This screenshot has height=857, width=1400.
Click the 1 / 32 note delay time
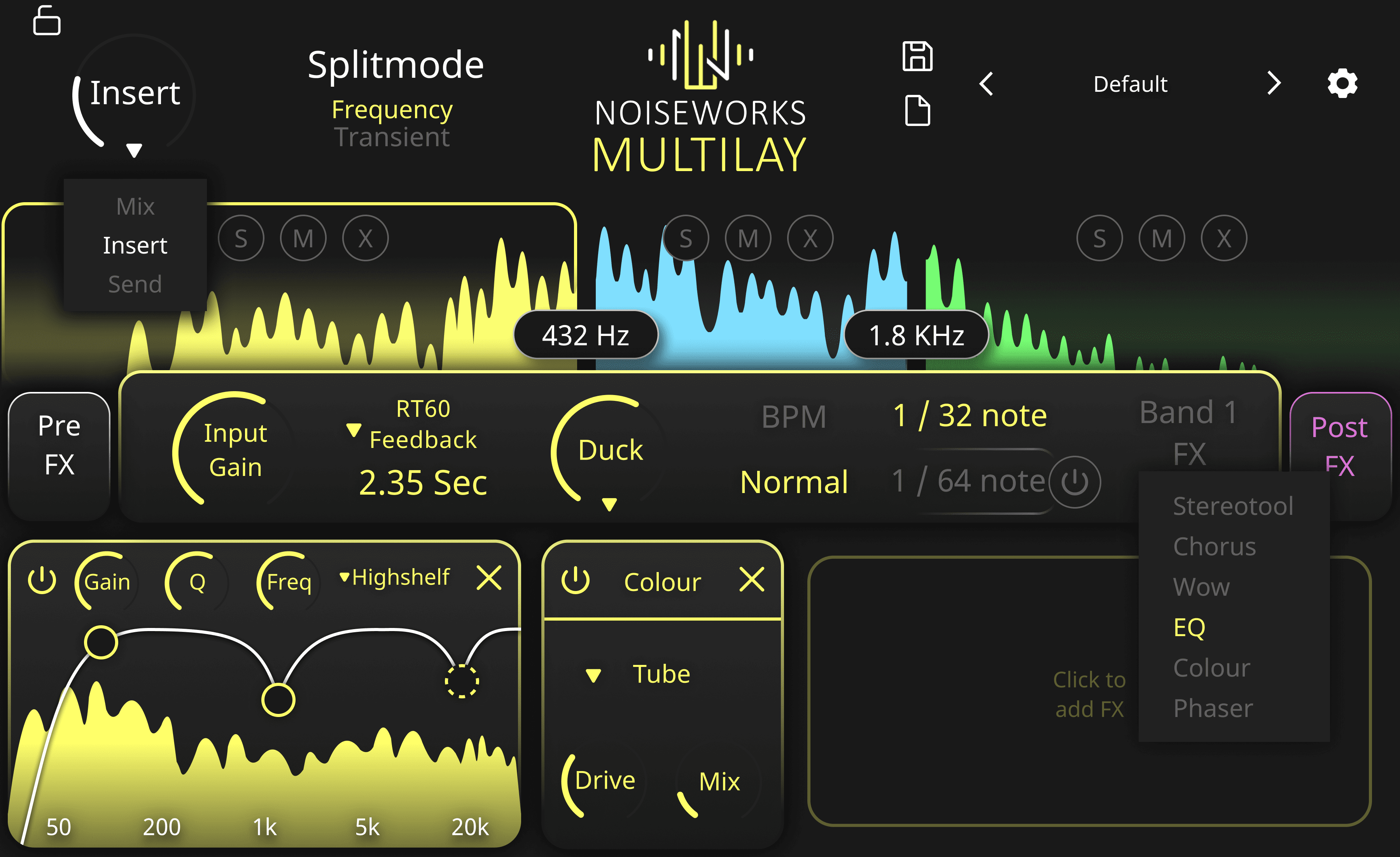click(969, 415)
